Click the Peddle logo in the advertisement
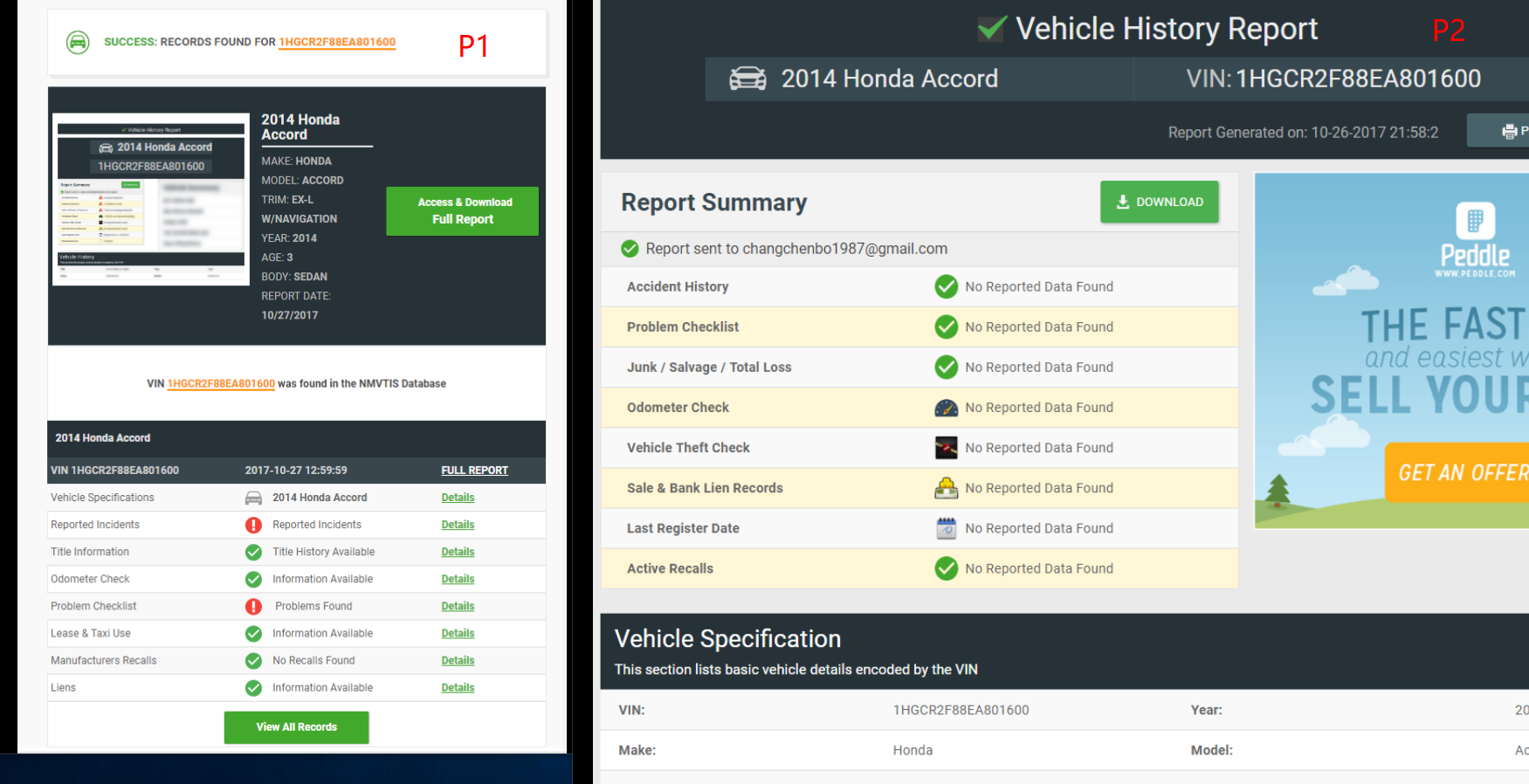This screenshot has height=784, width=1529. click(1476, 240)
